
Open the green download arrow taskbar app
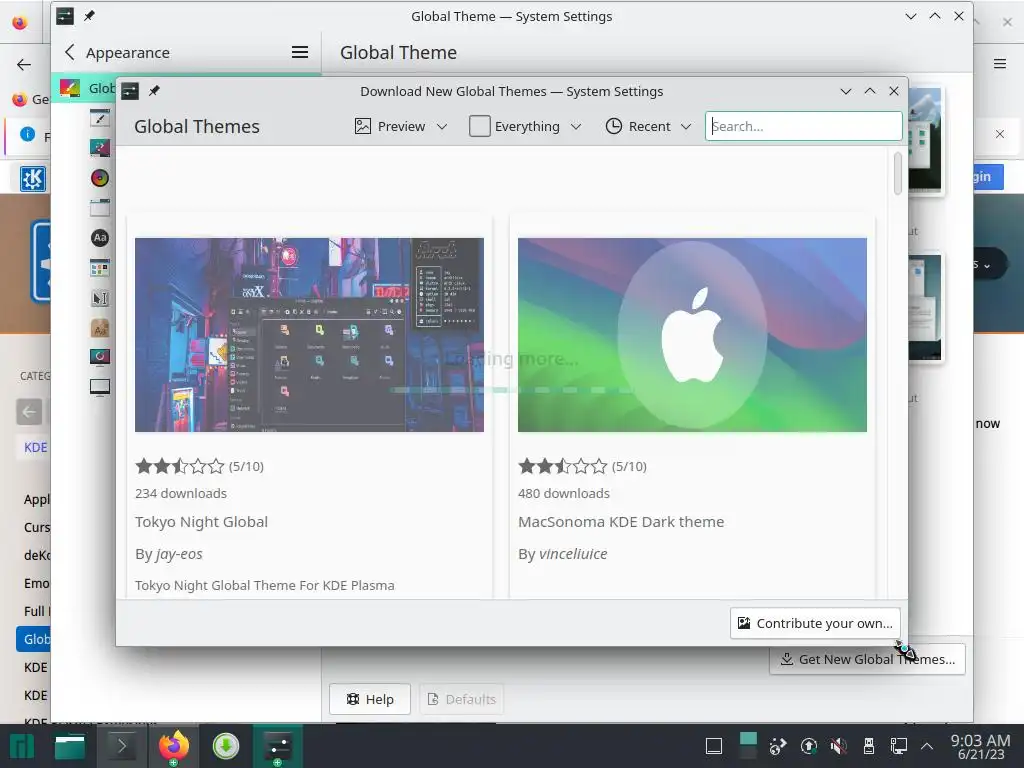pos(226,746)
